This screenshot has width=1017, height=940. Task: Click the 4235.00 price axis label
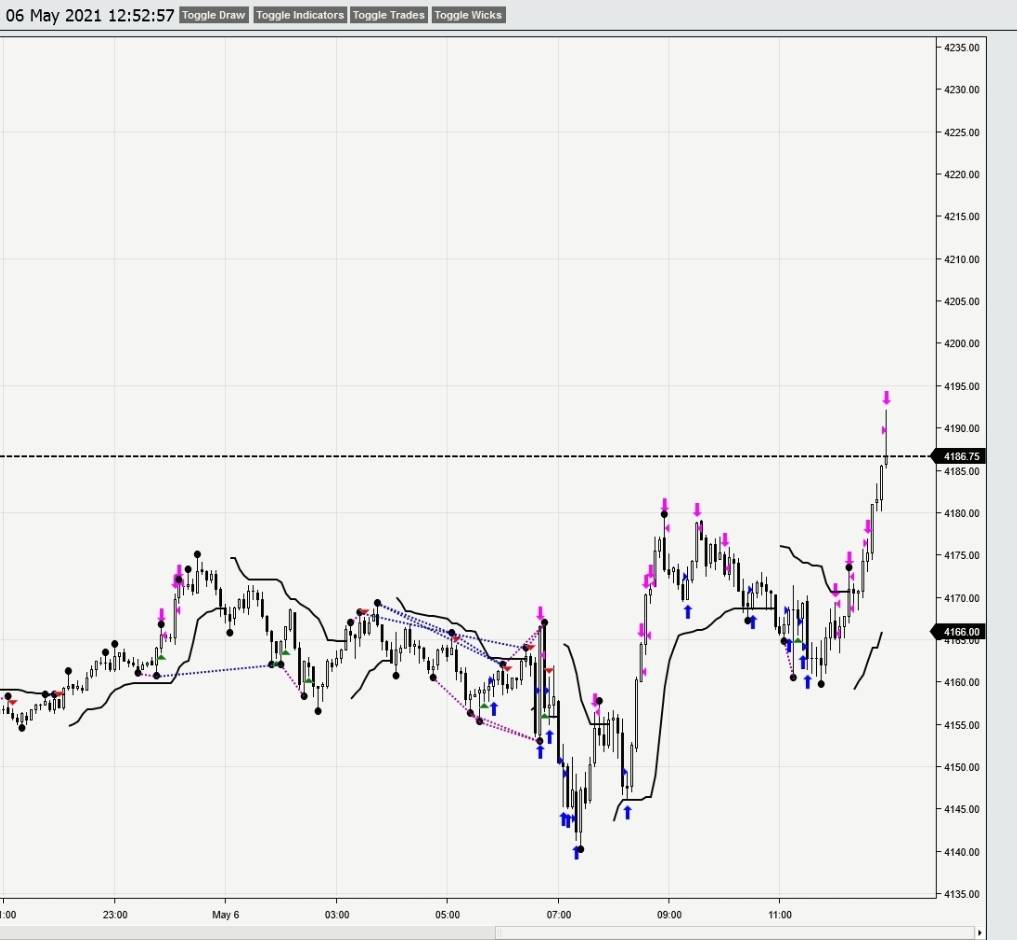tap(961, 47)
